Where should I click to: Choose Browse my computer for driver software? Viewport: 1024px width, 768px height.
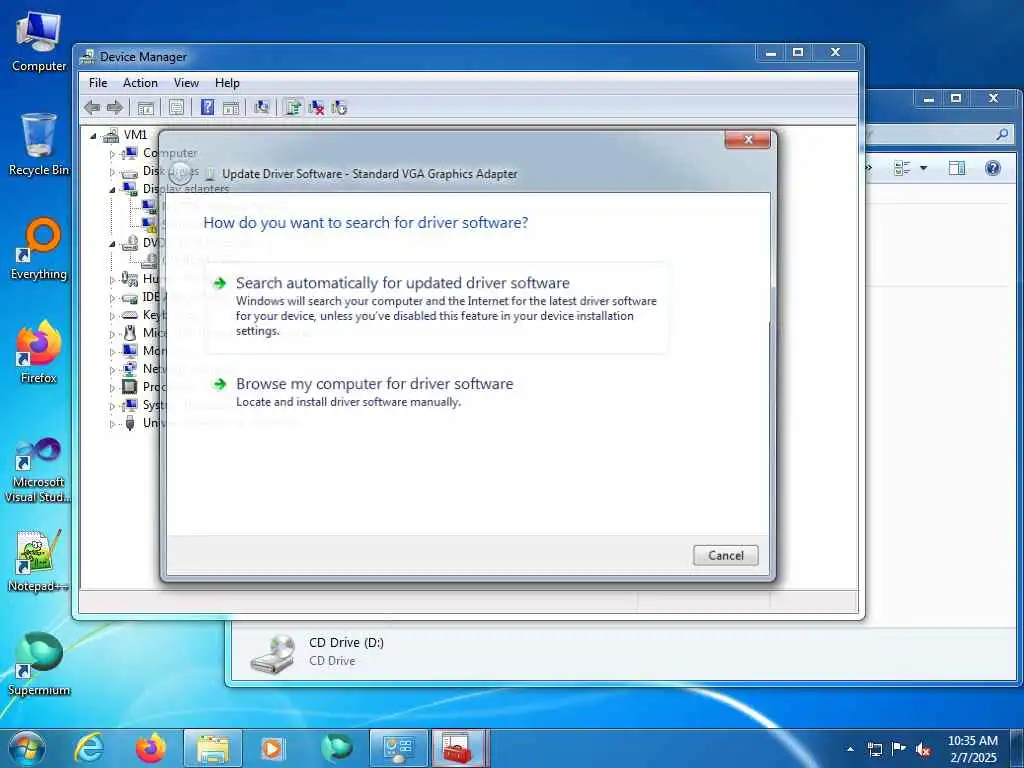pyautogui.click(x=437, y=392)
